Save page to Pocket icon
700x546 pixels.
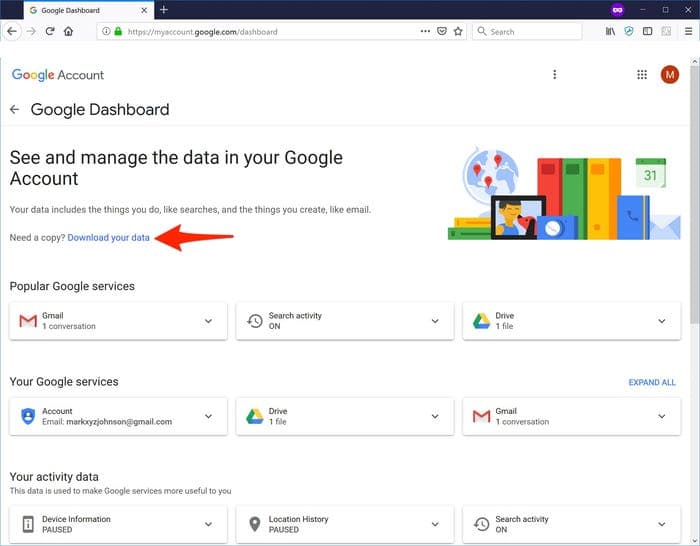(x=442, y=31)
